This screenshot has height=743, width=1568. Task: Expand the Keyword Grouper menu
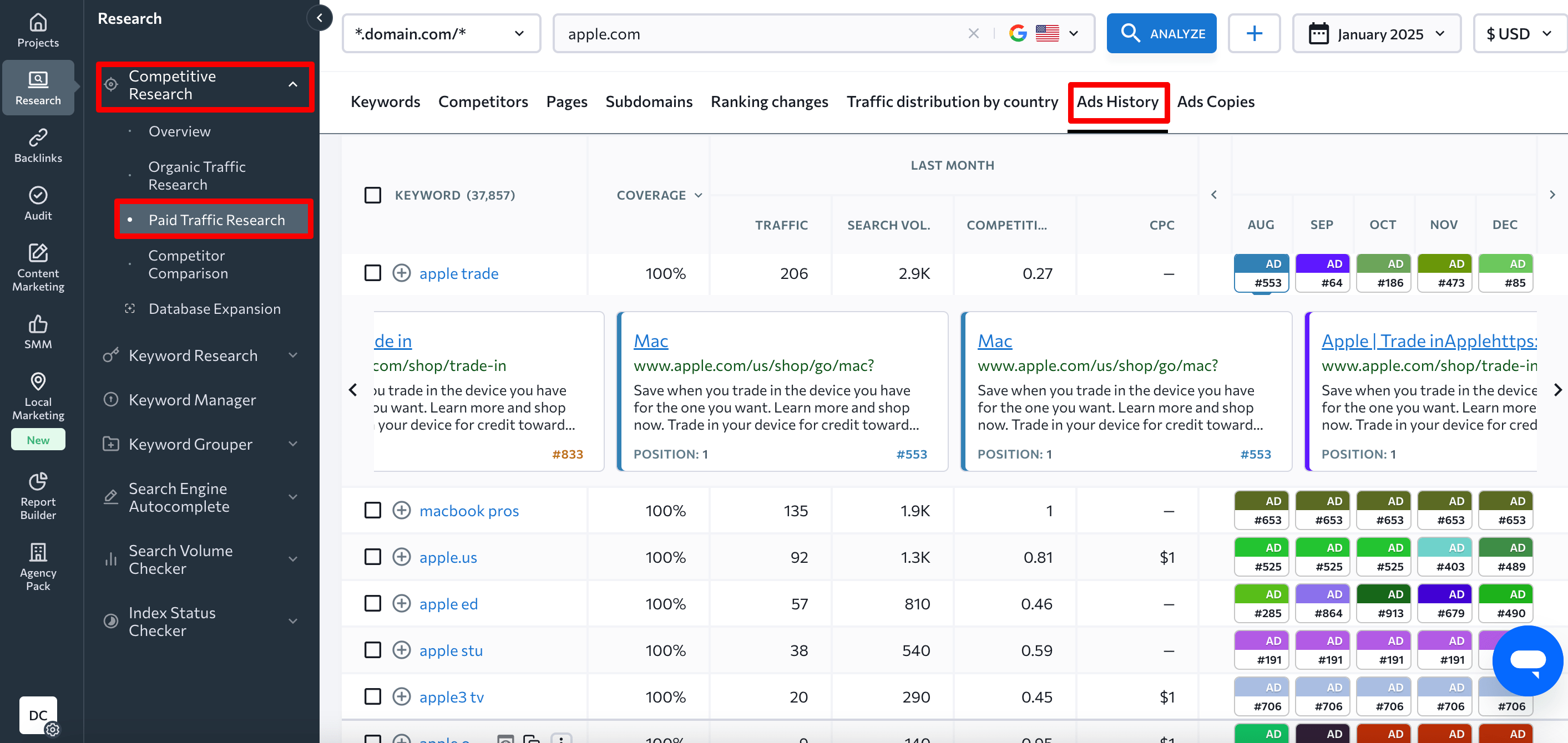pos(293,444)
